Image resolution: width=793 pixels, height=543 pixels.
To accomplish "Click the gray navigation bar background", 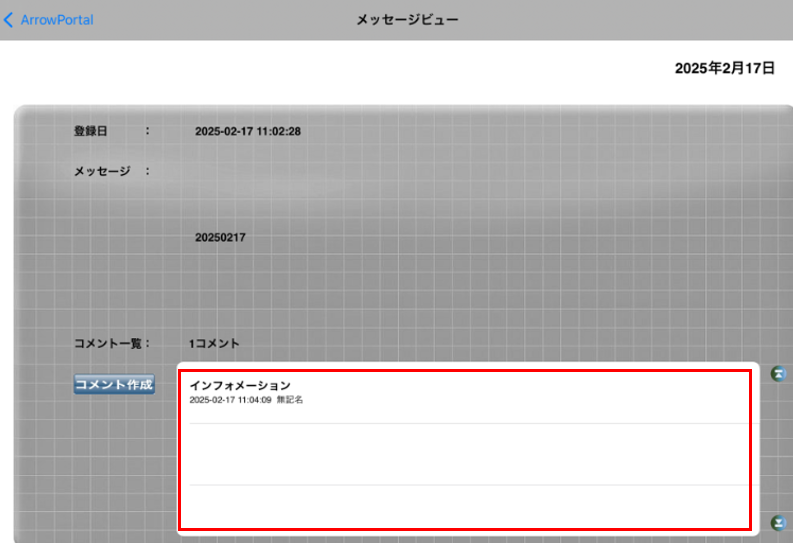I will [600, 20].
